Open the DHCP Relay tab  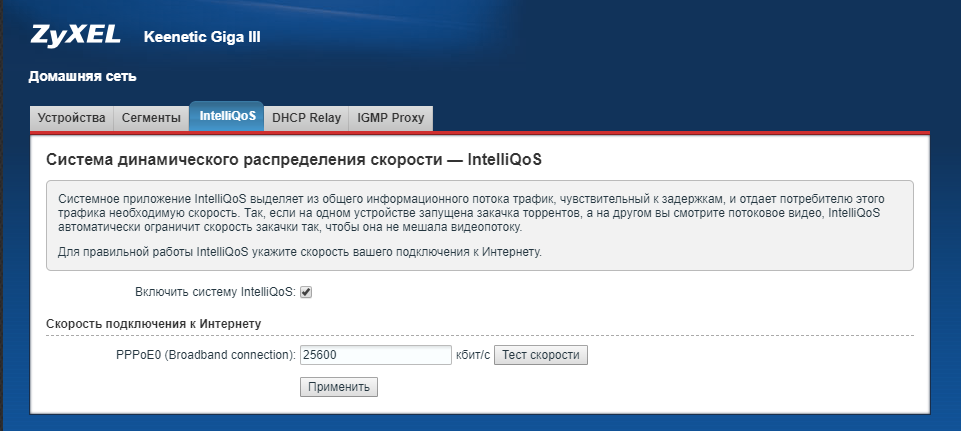(306, 118)
